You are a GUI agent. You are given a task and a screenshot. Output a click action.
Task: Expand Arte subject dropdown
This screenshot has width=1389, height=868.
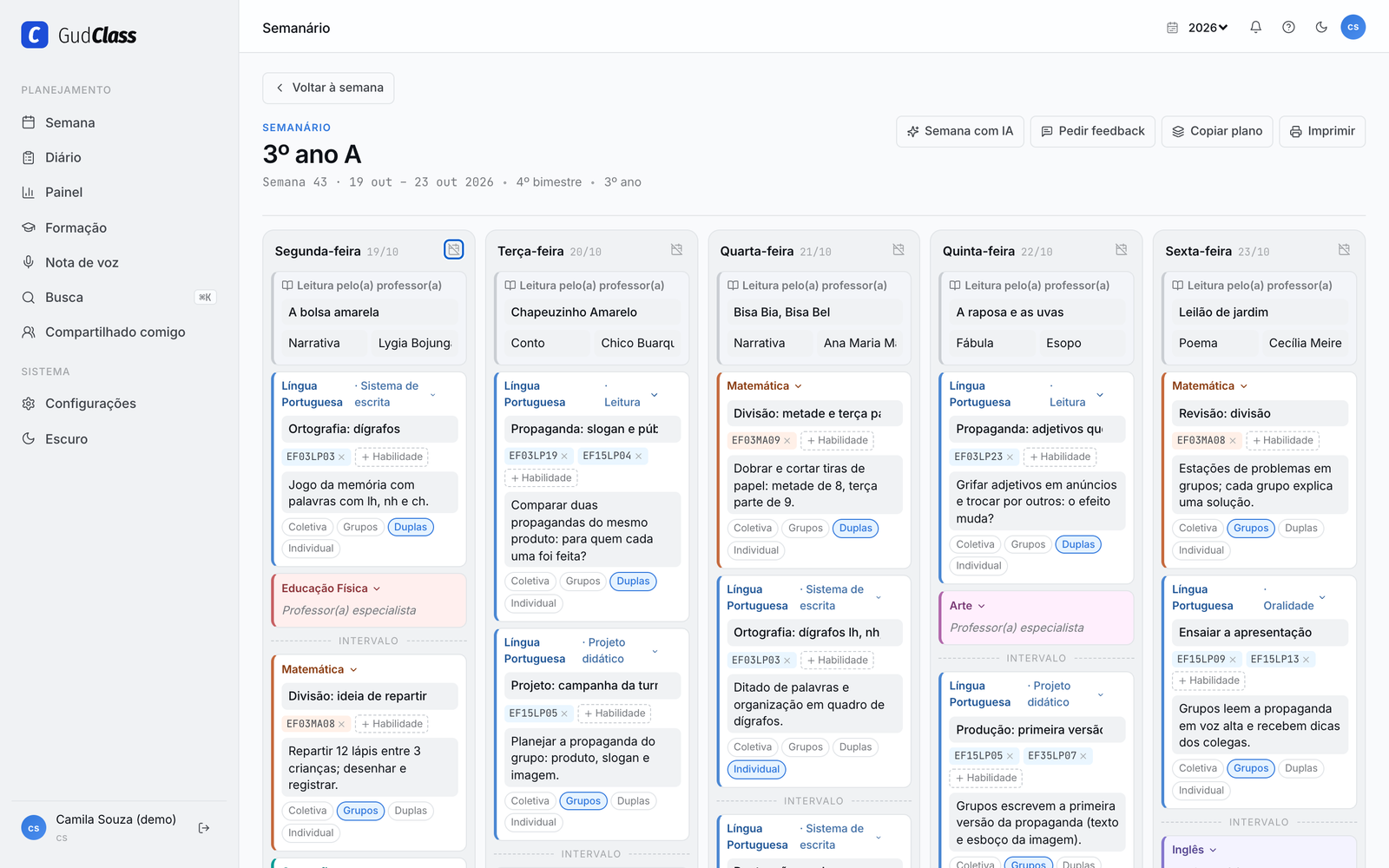(x=967, y=606)
